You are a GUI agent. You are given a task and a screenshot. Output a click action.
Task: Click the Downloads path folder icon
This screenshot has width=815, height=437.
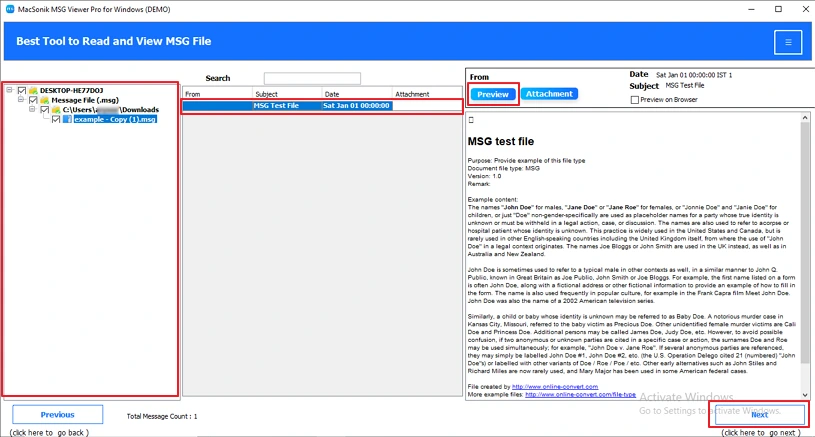56,110
